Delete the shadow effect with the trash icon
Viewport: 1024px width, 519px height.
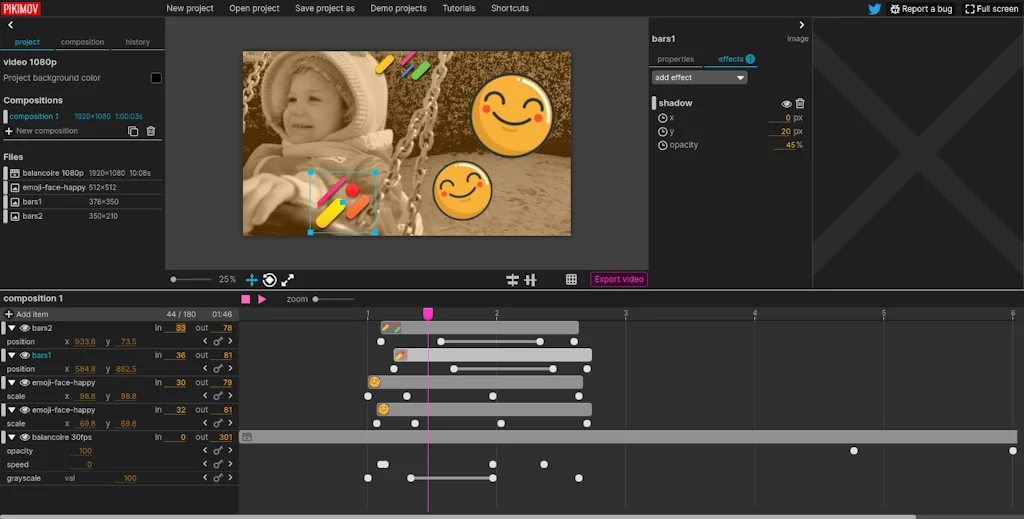pyautogui.click(x=800, y=103)
